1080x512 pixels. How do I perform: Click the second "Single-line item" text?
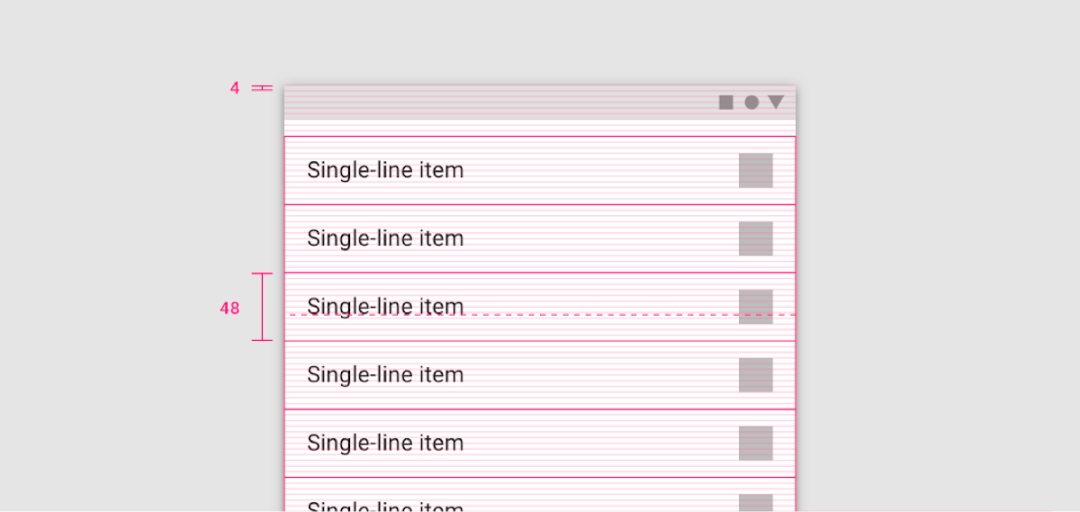(x=385, y=238)
